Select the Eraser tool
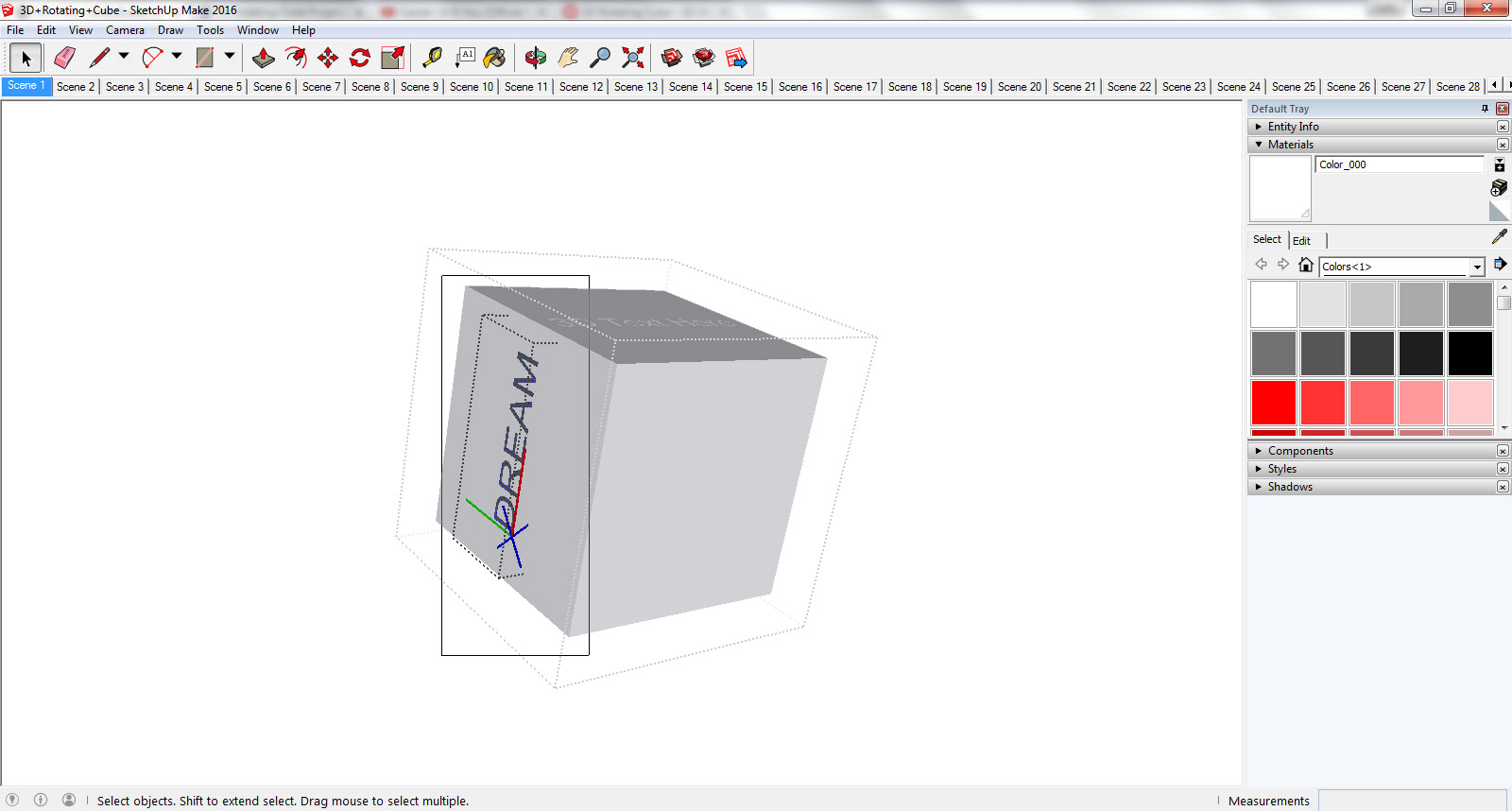 tap(64, 58)
